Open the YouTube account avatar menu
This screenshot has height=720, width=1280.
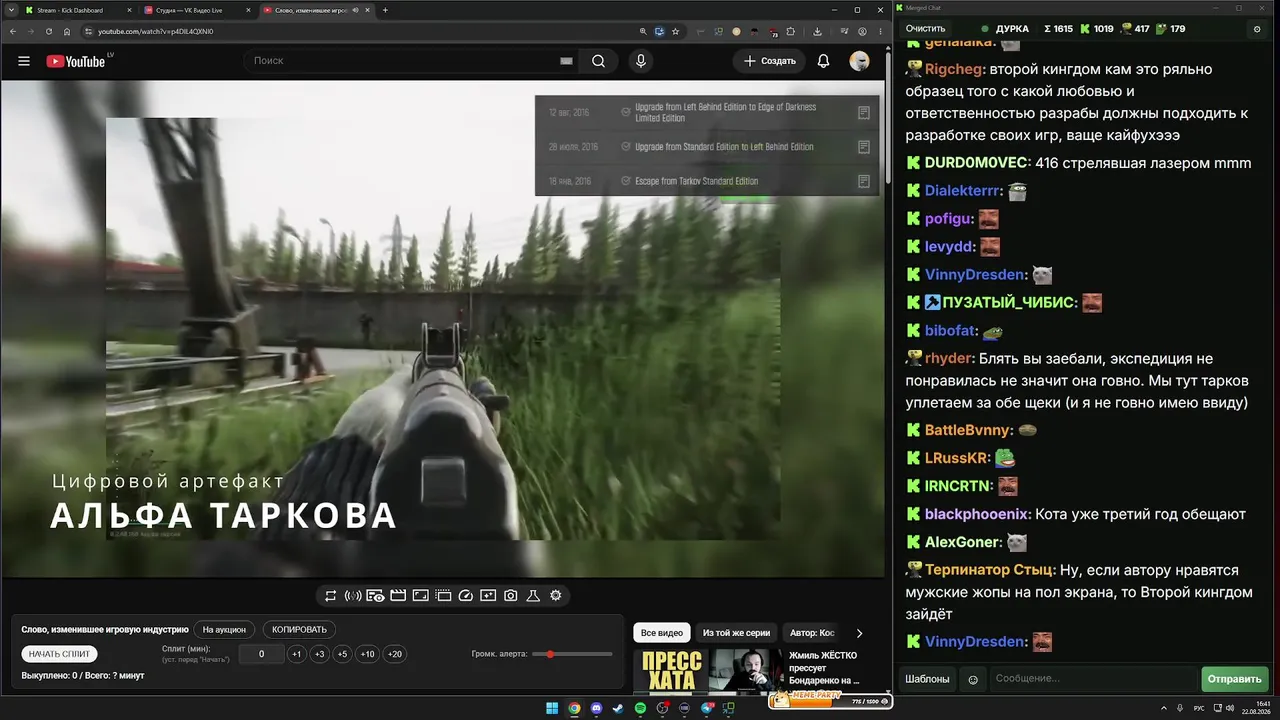pyautogui.click(x=859, y=61)
